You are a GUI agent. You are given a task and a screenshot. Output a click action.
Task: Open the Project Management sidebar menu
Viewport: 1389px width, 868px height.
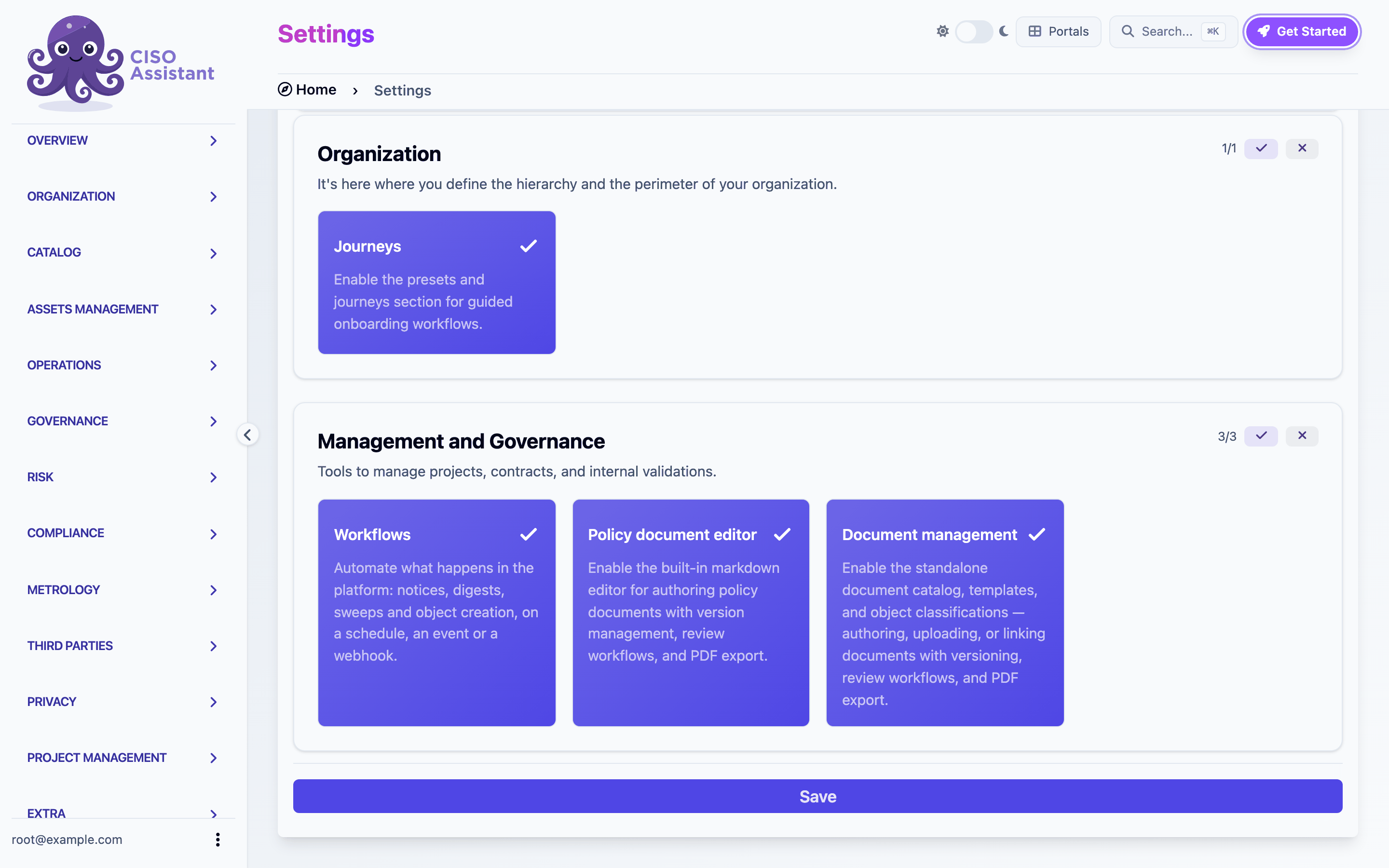pos(123,758)
